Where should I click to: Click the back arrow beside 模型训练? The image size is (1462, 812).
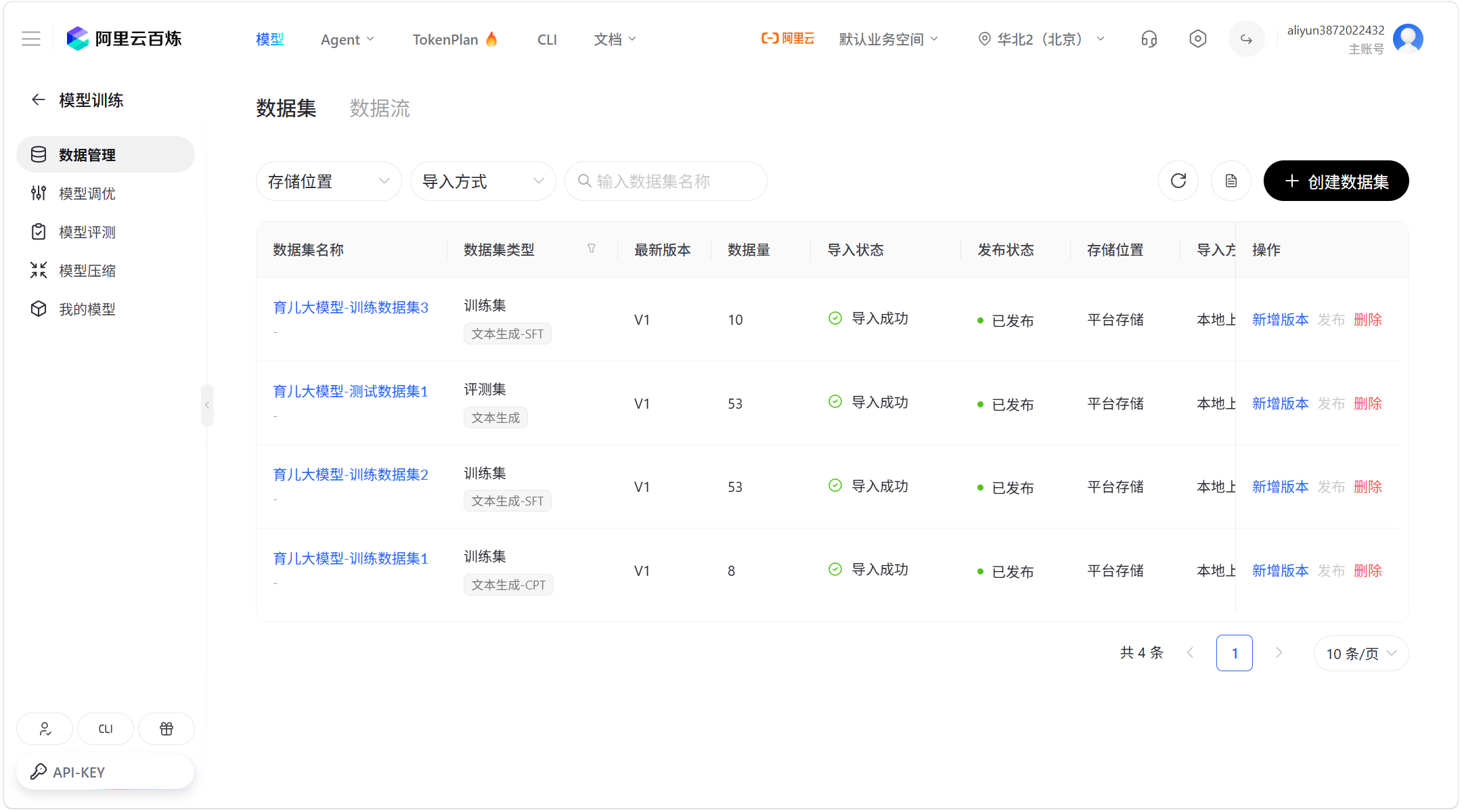coord(38,100)
